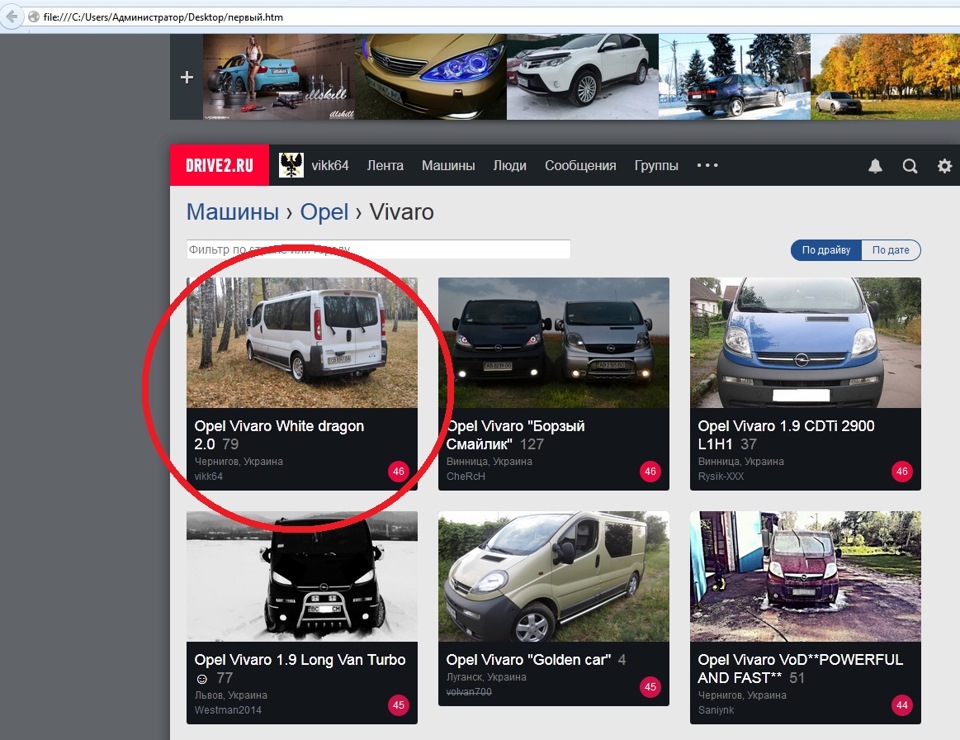Open the gold car blue headlight thumbnail
Screen dimensions: 960x740
(430, 77)
